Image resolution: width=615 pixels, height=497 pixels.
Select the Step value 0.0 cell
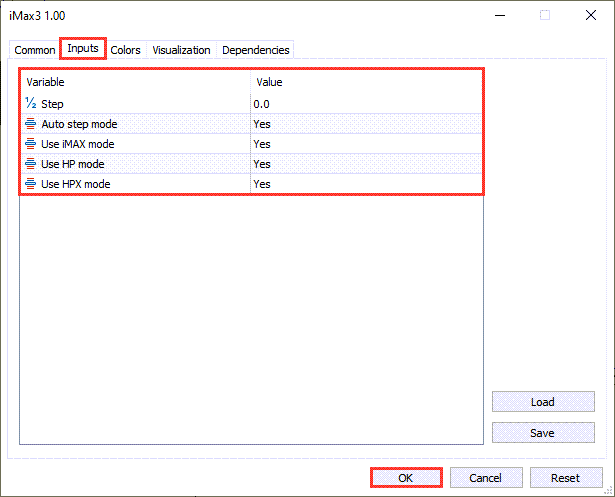[x=366, y=104]
